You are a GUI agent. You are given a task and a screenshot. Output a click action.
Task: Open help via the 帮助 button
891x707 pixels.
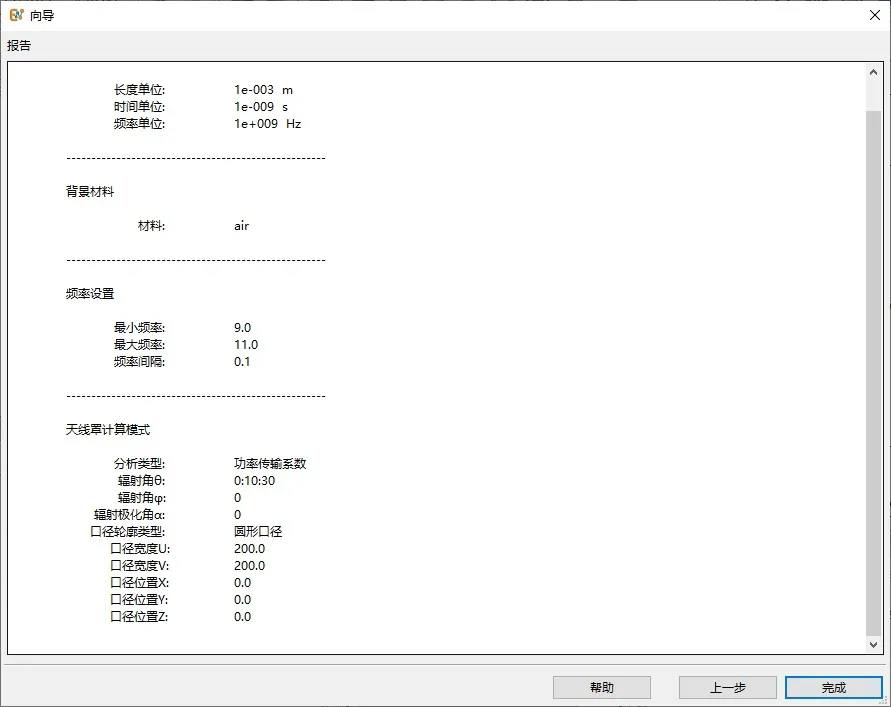(601, 688)
